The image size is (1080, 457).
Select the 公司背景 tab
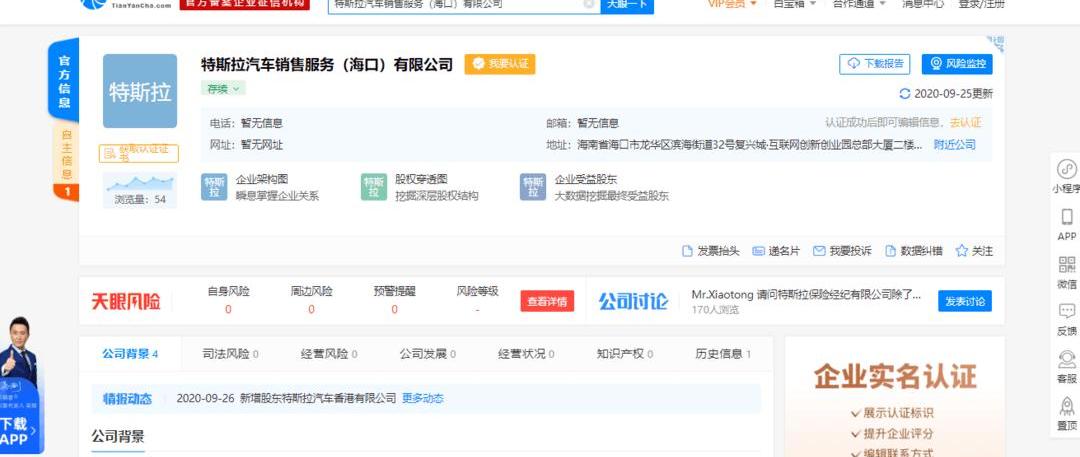pos(130,354)
